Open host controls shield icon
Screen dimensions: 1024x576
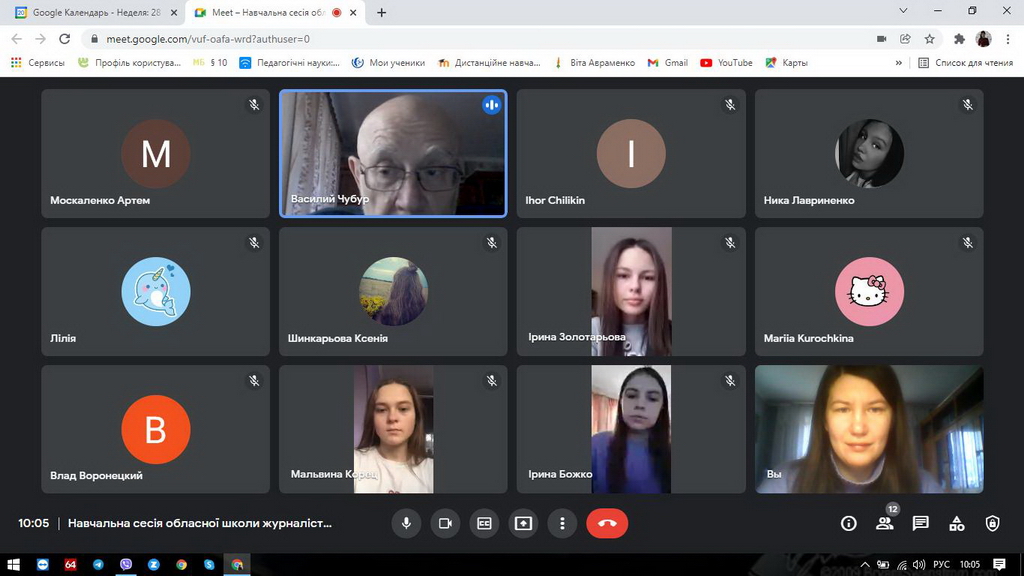(x=992, y=523)
